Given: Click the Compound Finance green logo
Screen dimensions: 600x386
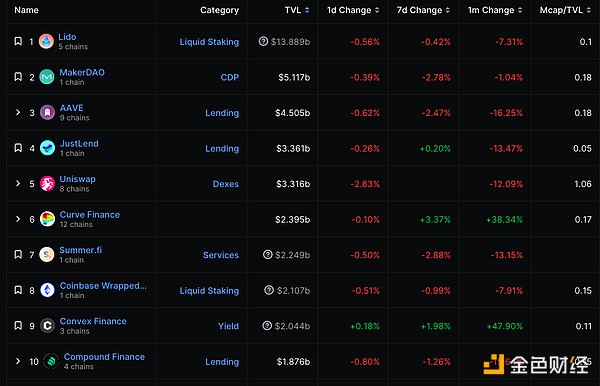Looking at the screenshot, I should point(51,361).
